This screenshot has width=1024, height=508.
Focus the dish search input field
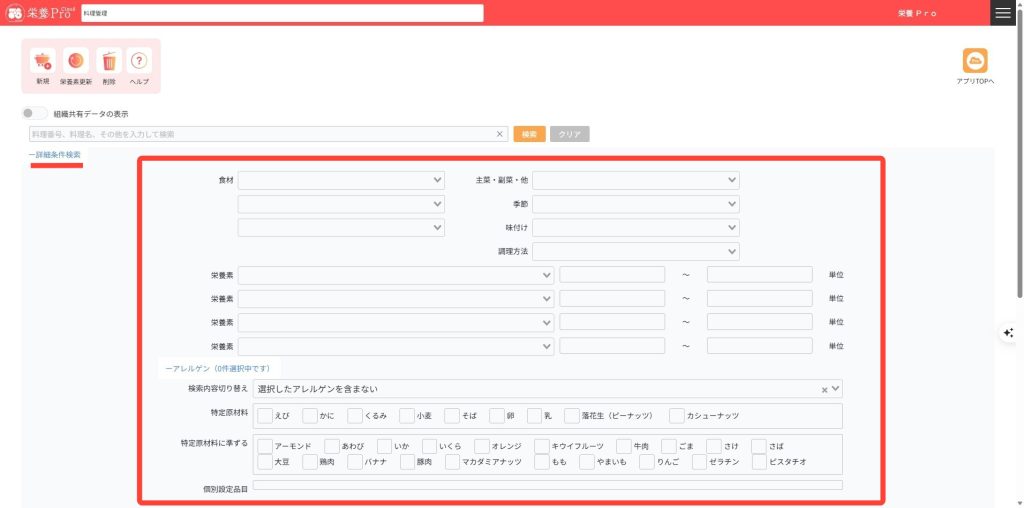268,134
